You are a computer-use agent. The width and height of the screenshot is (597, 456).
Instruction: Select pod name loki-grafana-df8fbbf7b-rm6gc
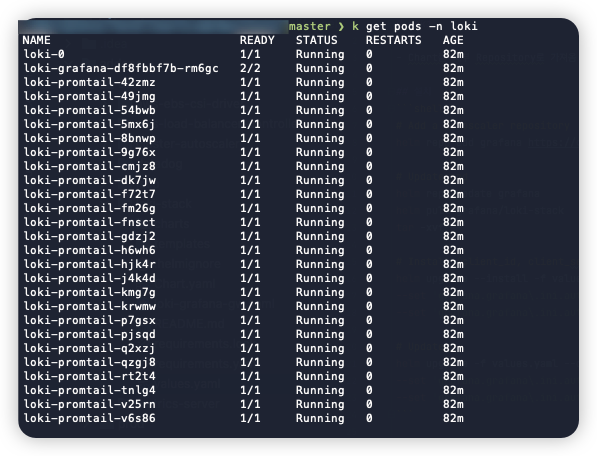point(121,69)
